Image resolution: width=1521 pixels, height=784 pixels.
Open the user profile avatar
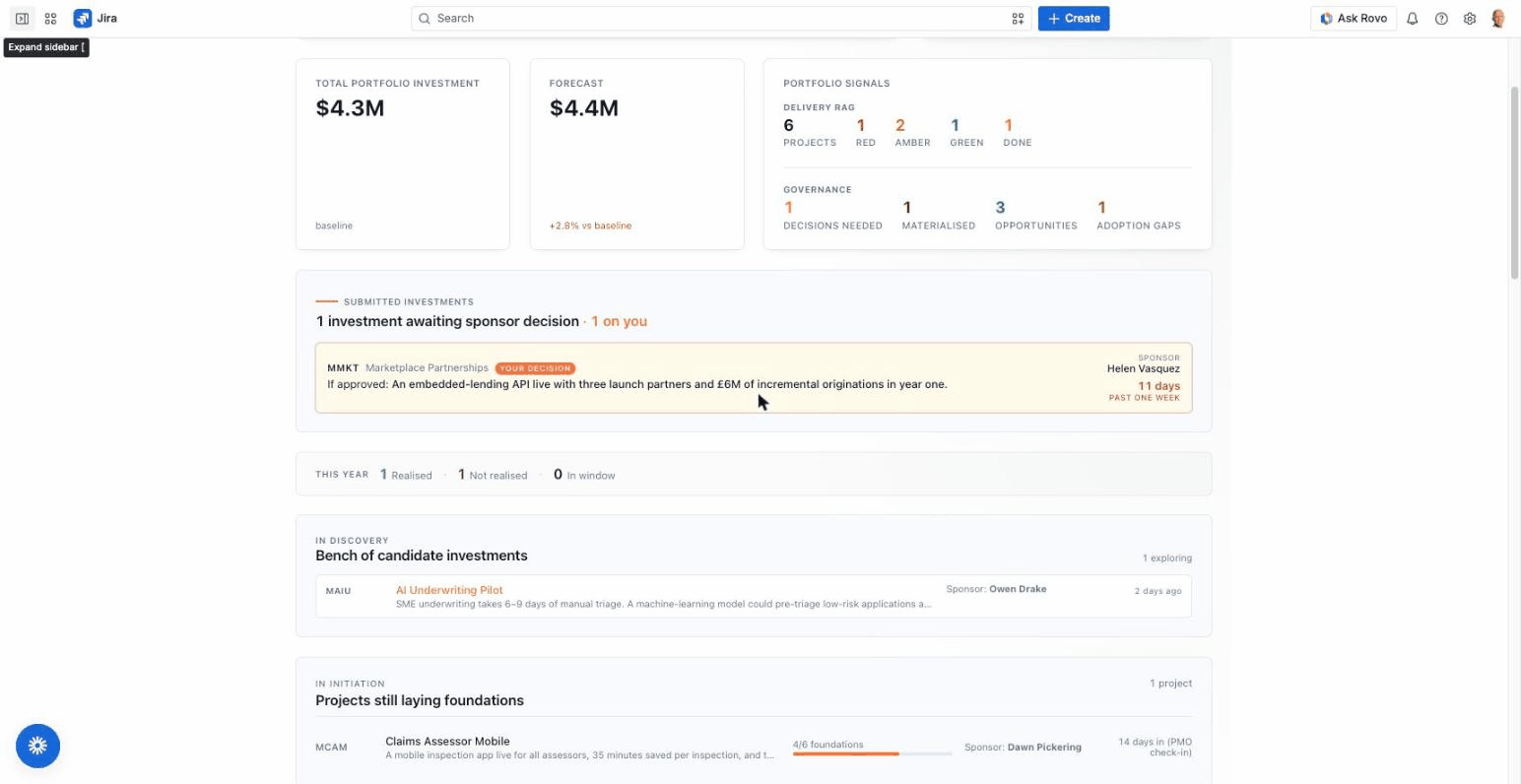(x=1498, y=19)
